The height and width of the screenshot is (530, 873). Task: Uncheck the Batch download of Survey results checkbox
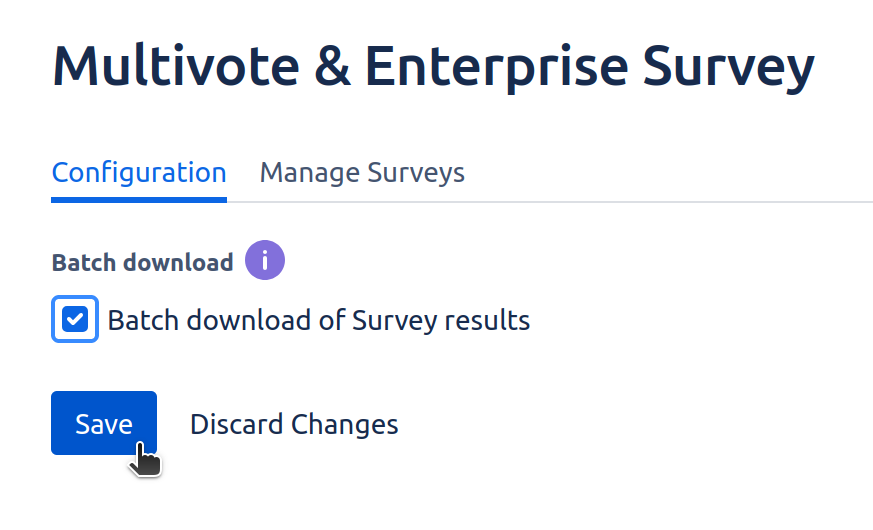tap(75, 320)
